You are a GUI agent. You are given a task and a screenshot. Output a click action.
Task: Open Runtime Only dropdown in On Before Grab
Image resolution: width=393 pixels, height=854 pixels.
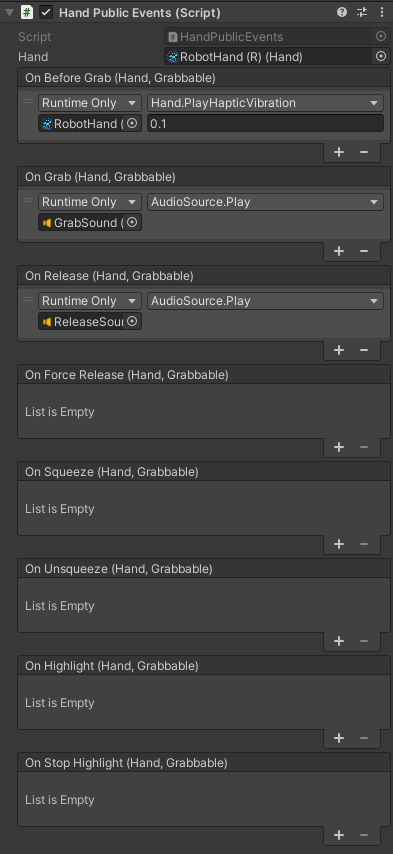(x=89, y=103)
